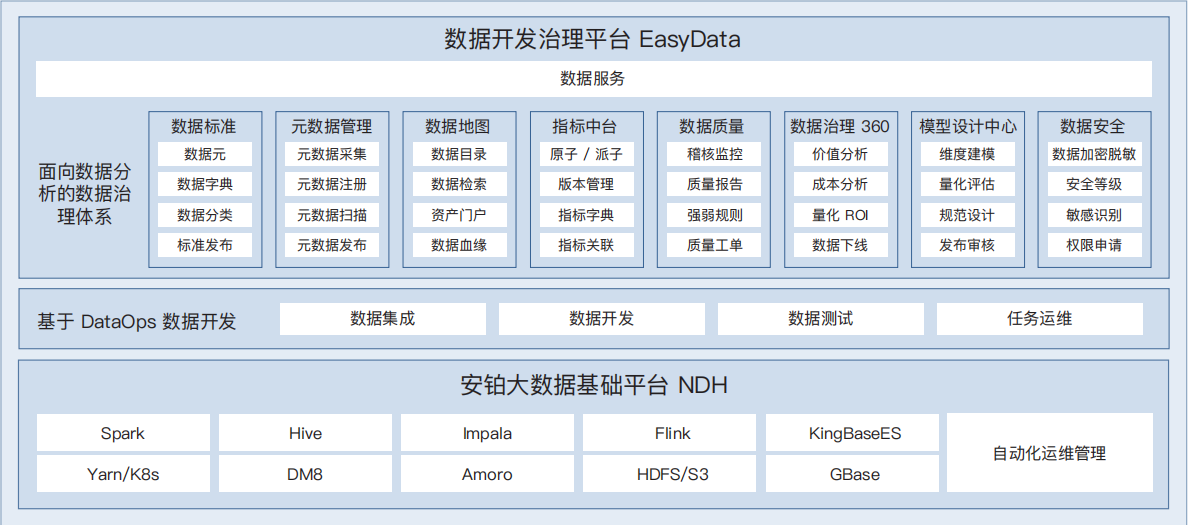This screenshot has width=1188, height=525.
Task: Select the 强弱规则 box
Action: pos(714,215)
